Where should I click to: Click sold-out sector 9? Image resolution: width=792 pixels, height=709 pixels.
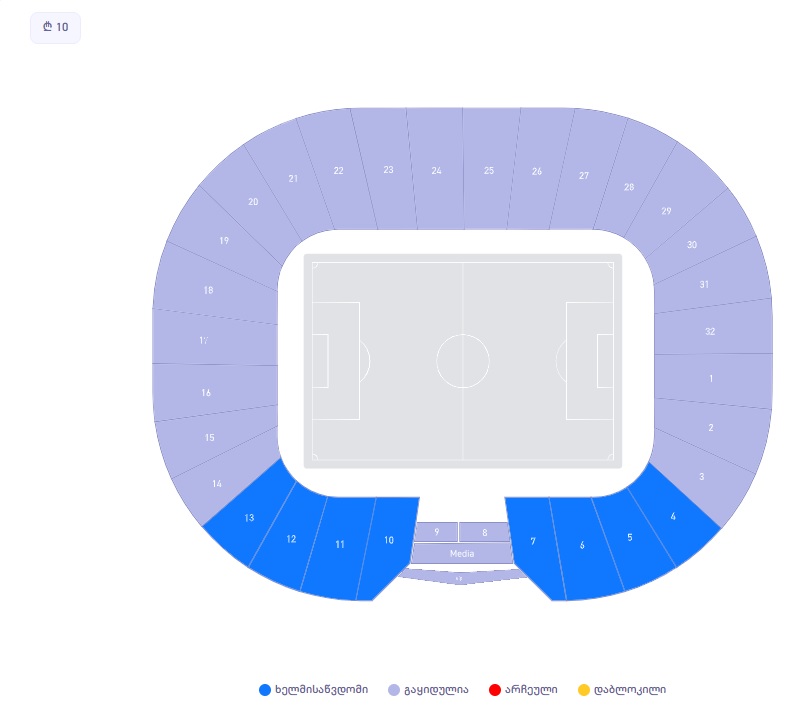(436, 532)
